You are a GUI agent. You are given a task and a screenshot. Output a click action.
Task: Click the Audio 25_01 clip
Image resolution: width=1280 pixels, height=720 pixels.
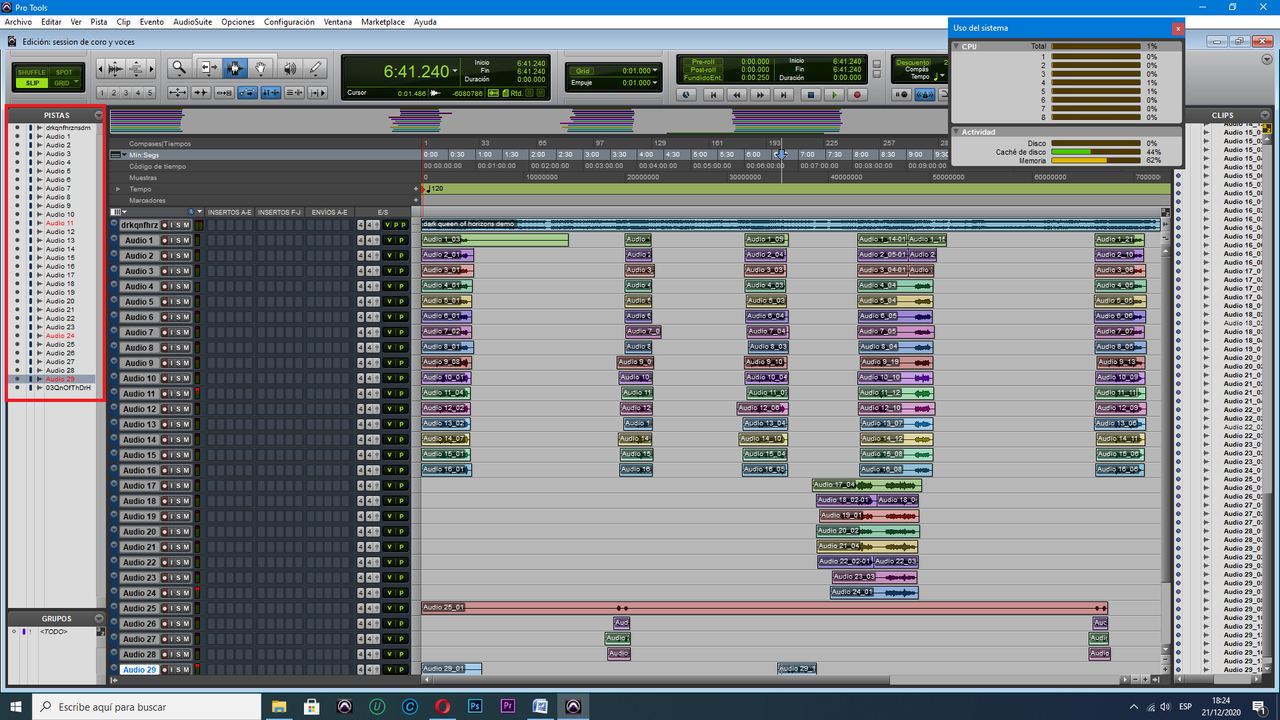point(765,608)
